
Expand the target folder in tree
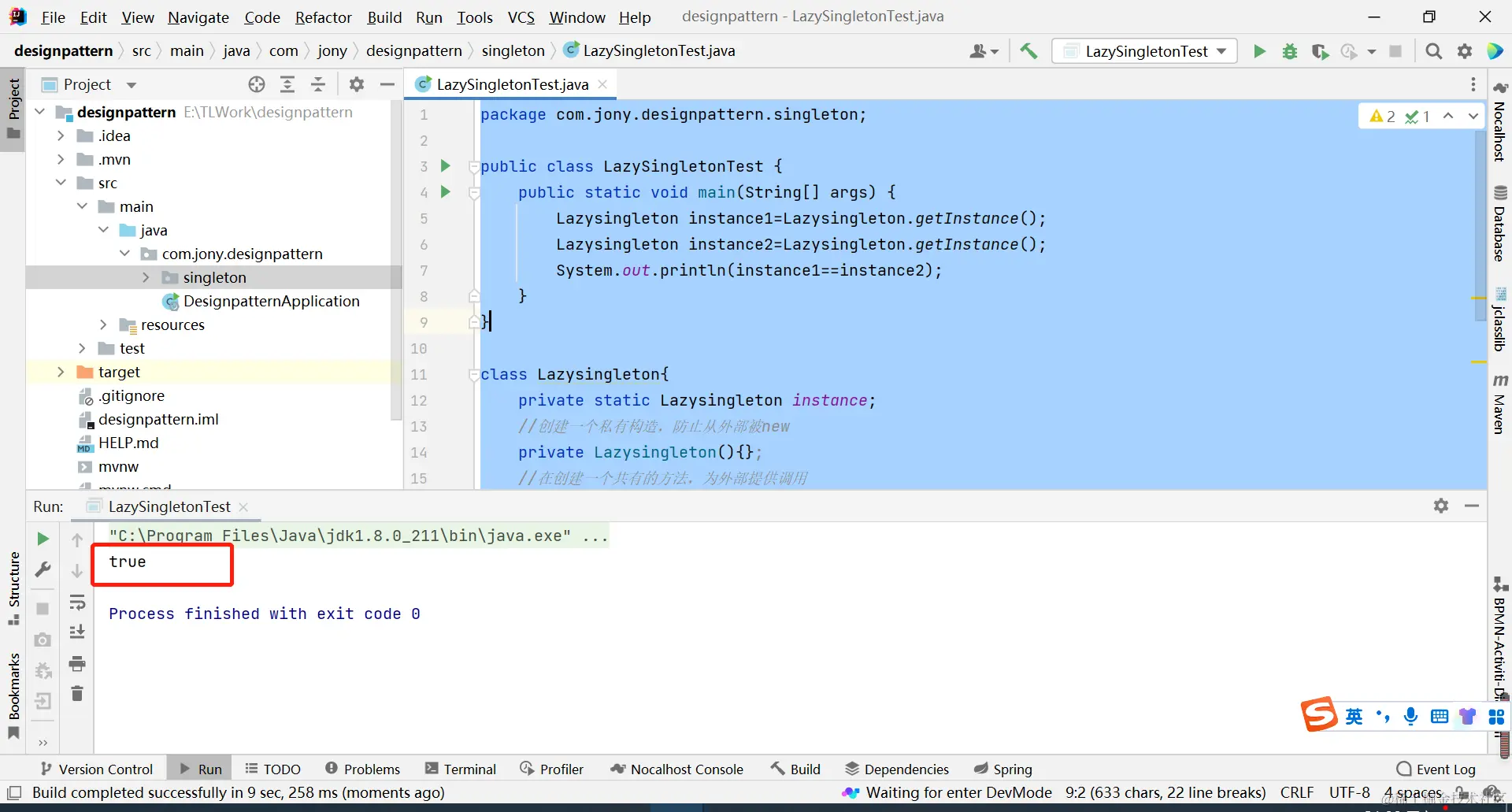(61, 372)
